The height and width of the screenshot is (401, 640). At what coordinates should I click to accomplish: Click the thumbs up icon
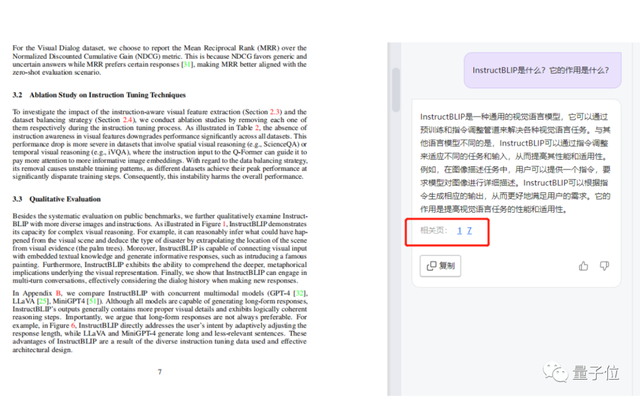point(583,266)
